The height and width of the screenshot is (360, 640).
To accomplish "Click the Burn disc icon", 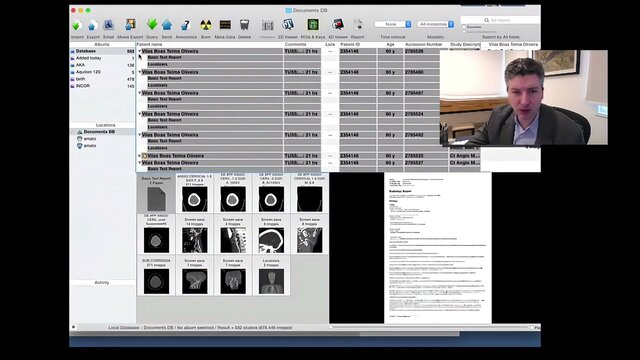I will click(x=206, y=25).
